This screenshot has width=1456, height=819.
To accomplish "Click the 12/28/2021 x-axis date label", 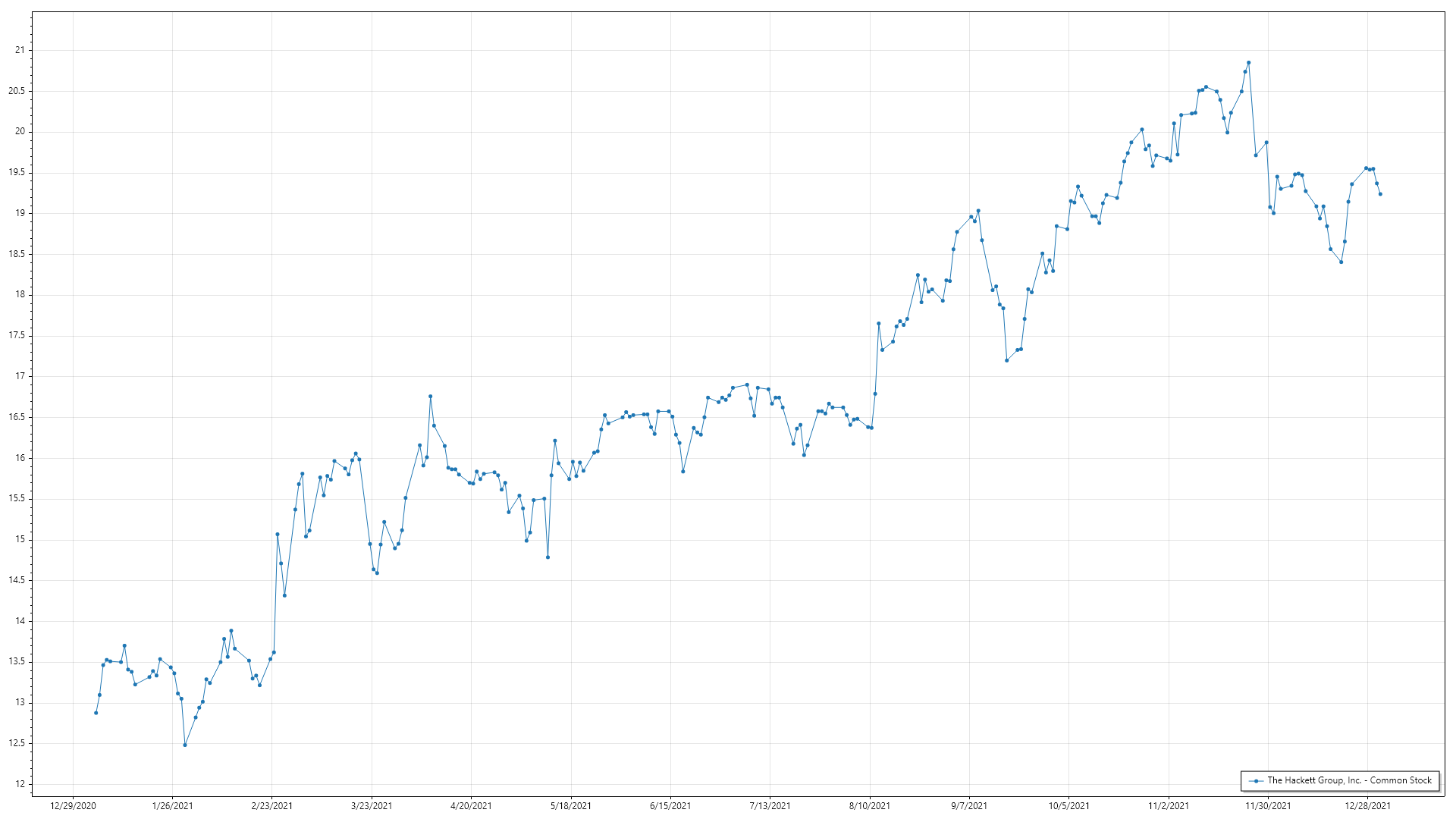I will pos(1368,806).
